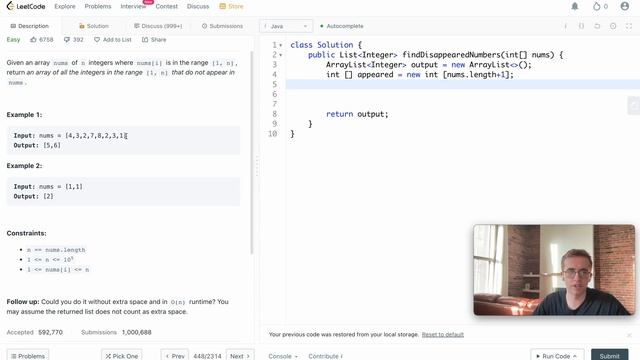Click the Problems list button

pyautogui.click(x=28, y=356)
